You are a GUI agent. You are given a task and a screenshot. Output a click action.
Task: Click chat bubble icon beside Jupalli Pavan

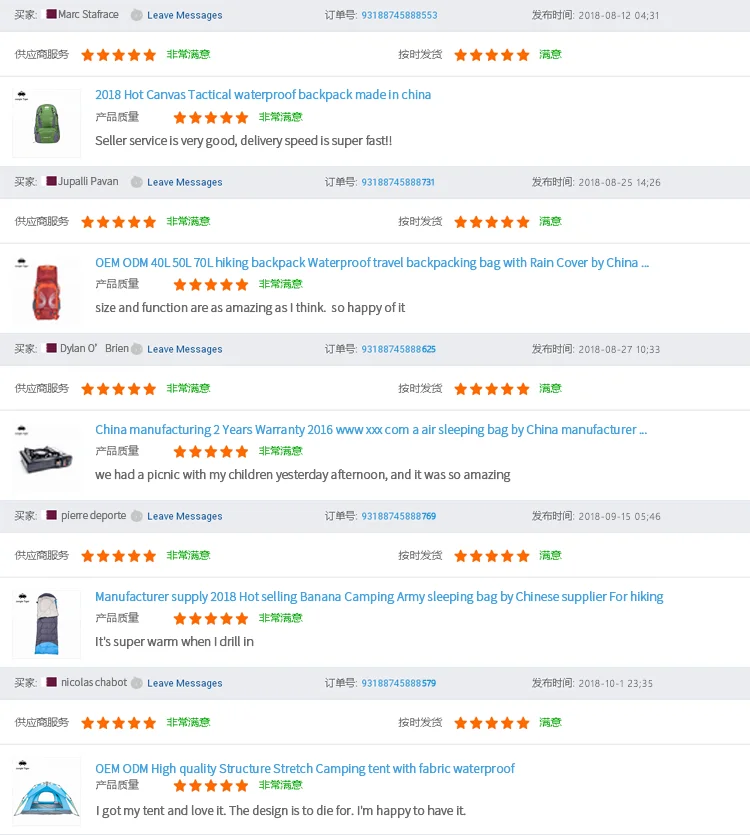tap(137, 182)
